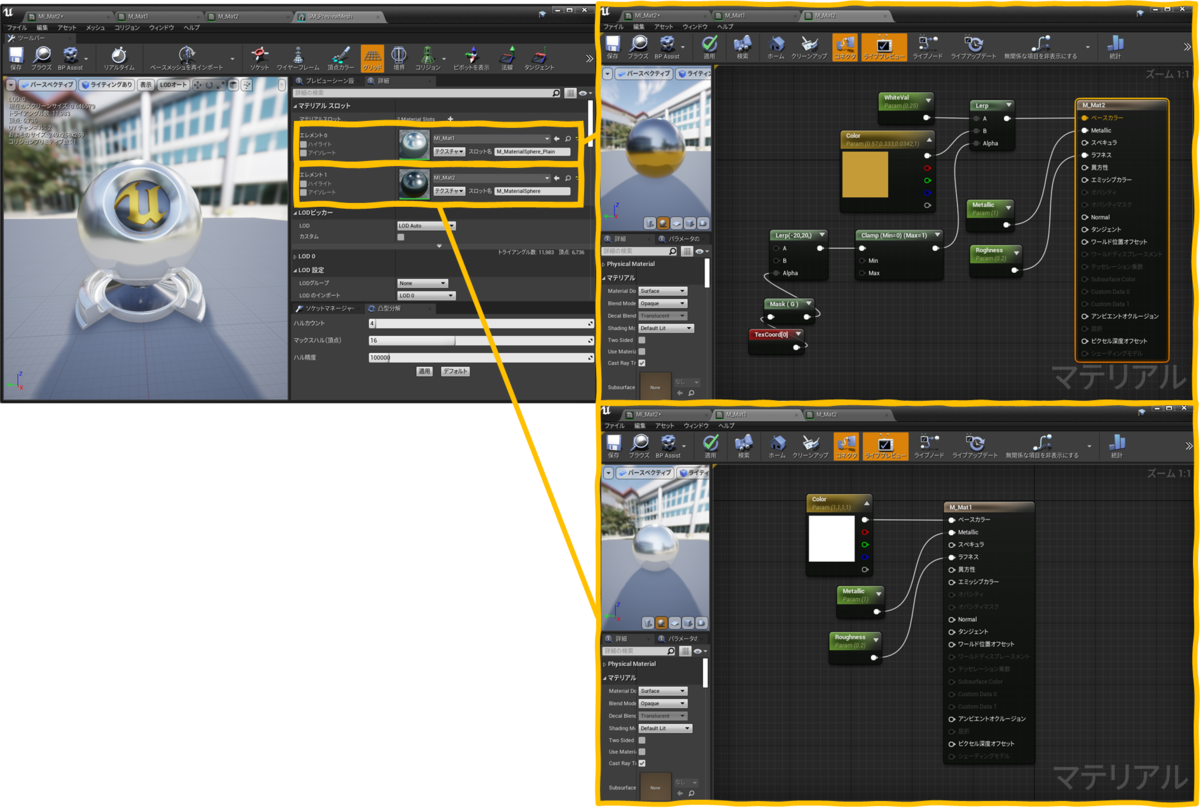
Task: Open the Mesh (メッシュ) menu in the mesh editor
Action: tap(95, 28)
